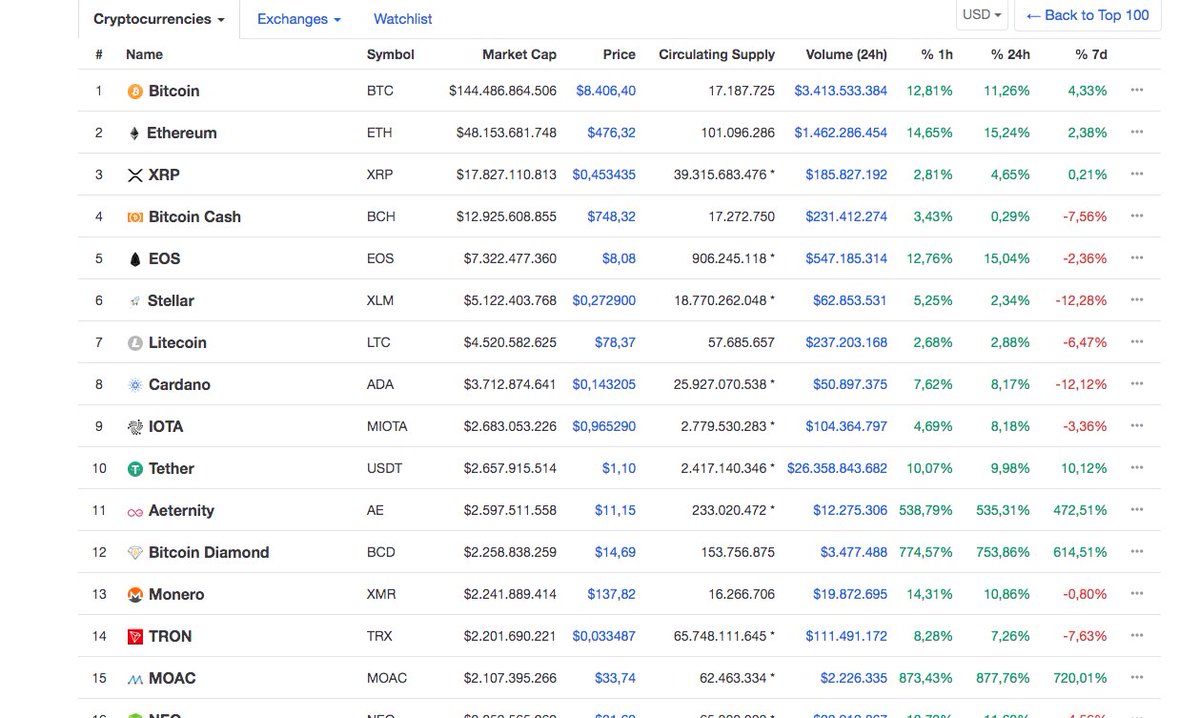Click the TRON logo icon

coord(135,637)
